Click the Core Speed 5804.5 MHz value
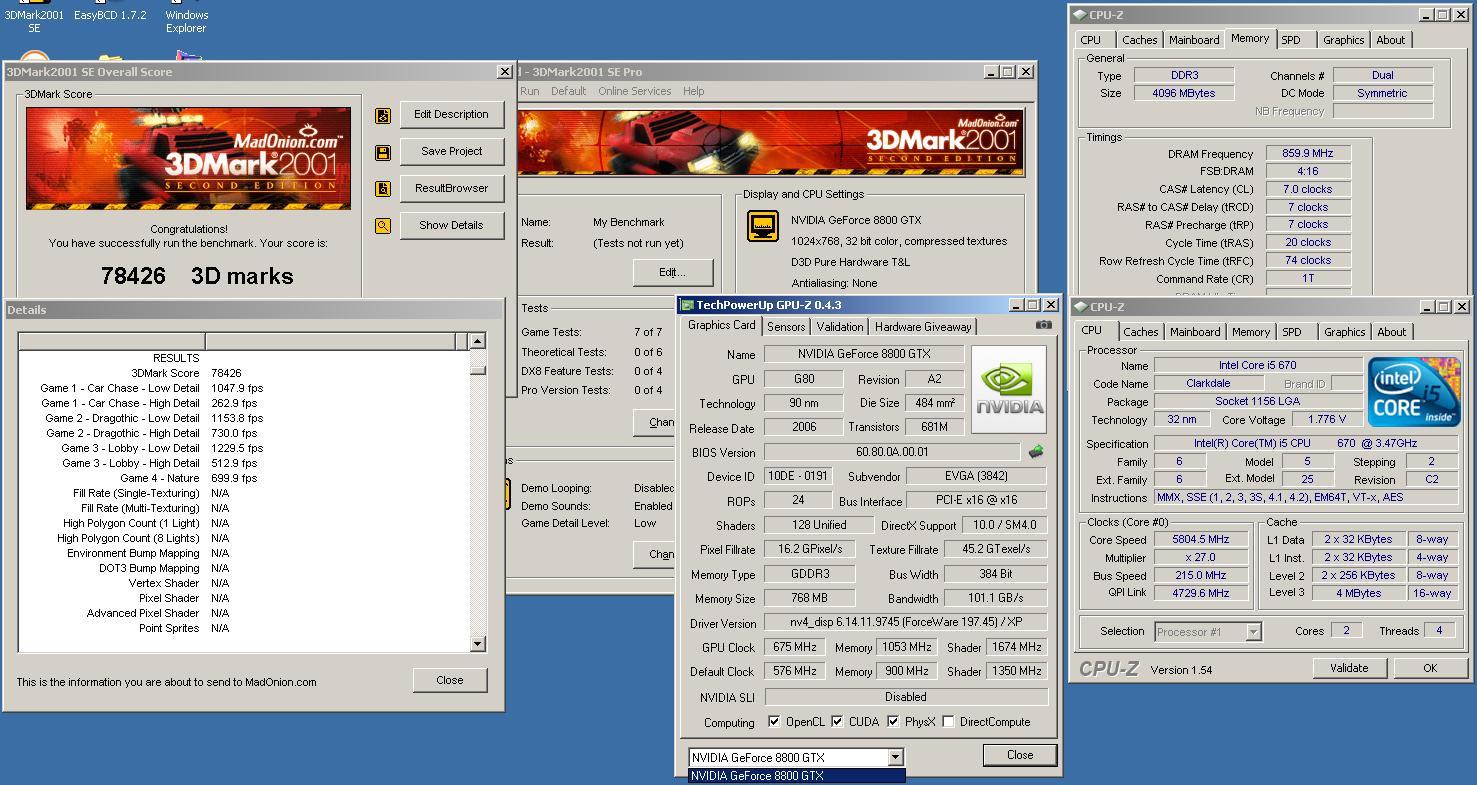 point(1200,539)
